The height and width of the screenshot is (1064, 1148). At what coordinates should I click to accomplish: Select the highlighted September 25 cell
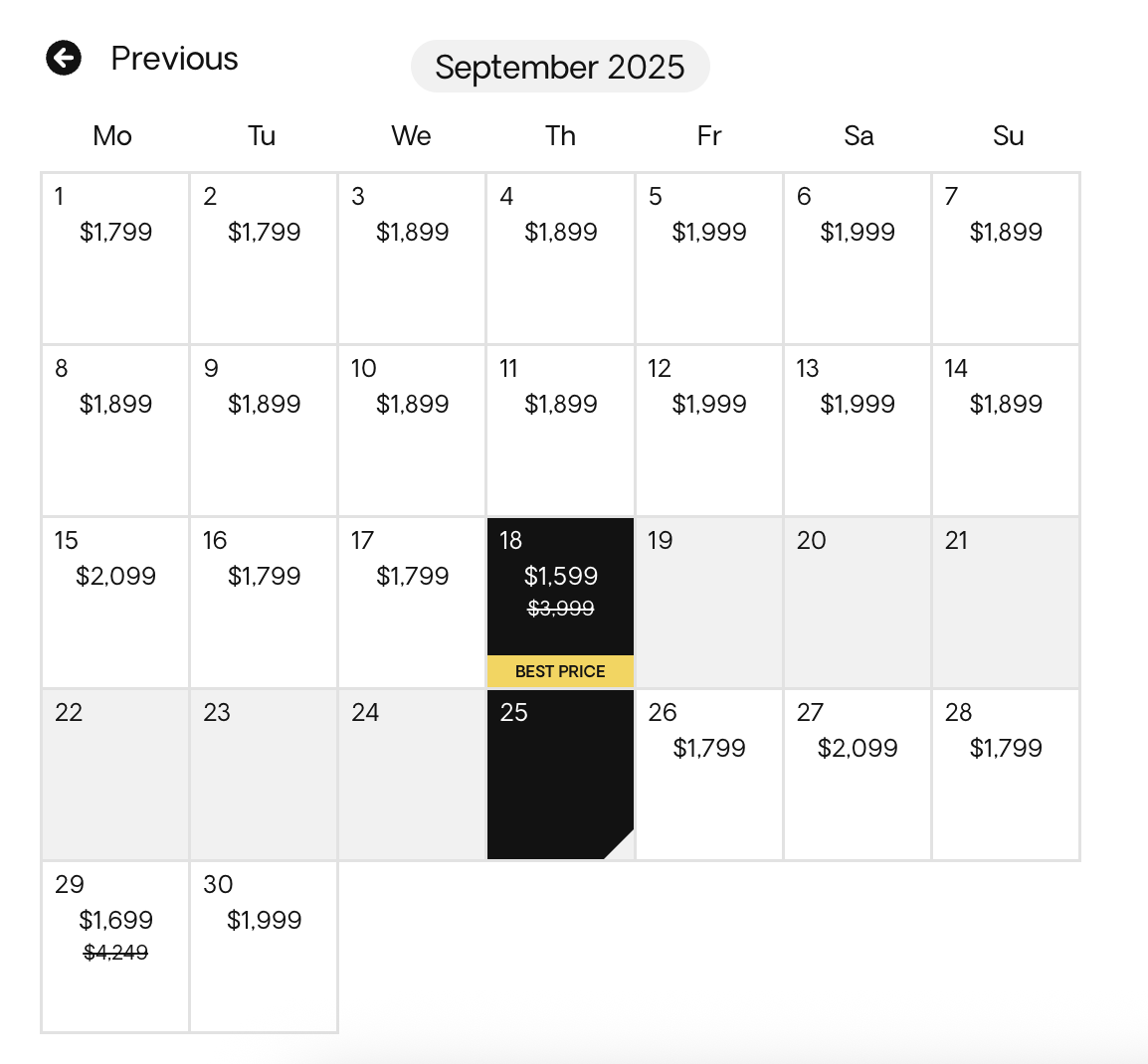tap(560, 775)
